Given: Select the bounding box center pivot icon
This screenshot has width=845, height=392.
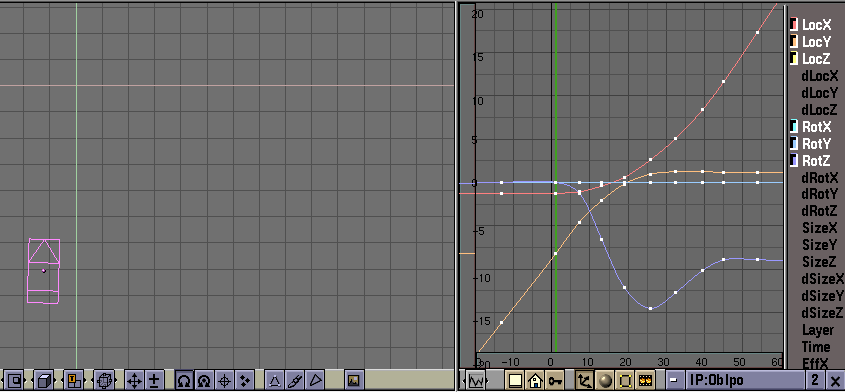Looking at the screenshot, I should coord(184,381).
